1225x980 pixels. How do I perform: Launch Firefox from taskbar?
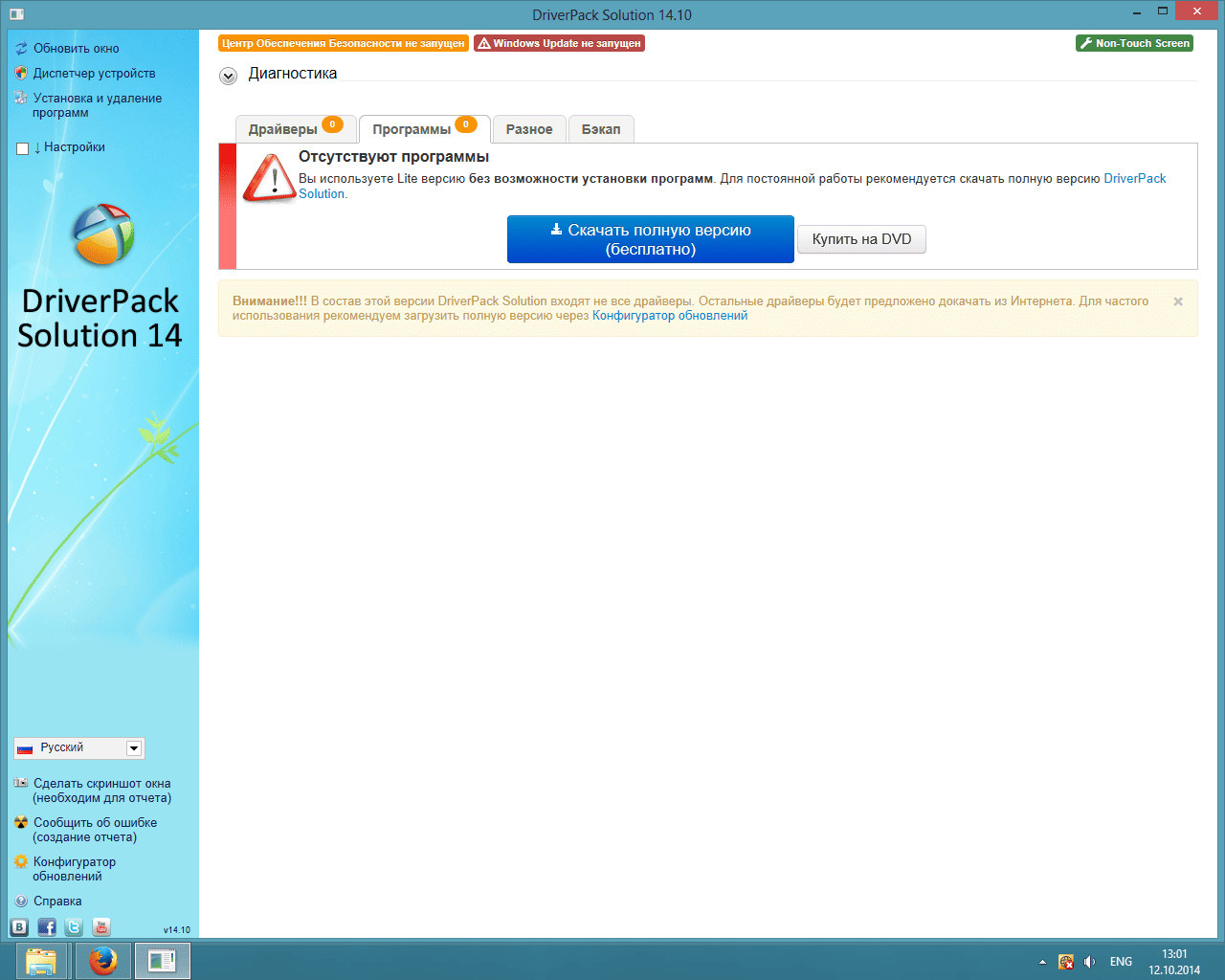pos(102,961)
